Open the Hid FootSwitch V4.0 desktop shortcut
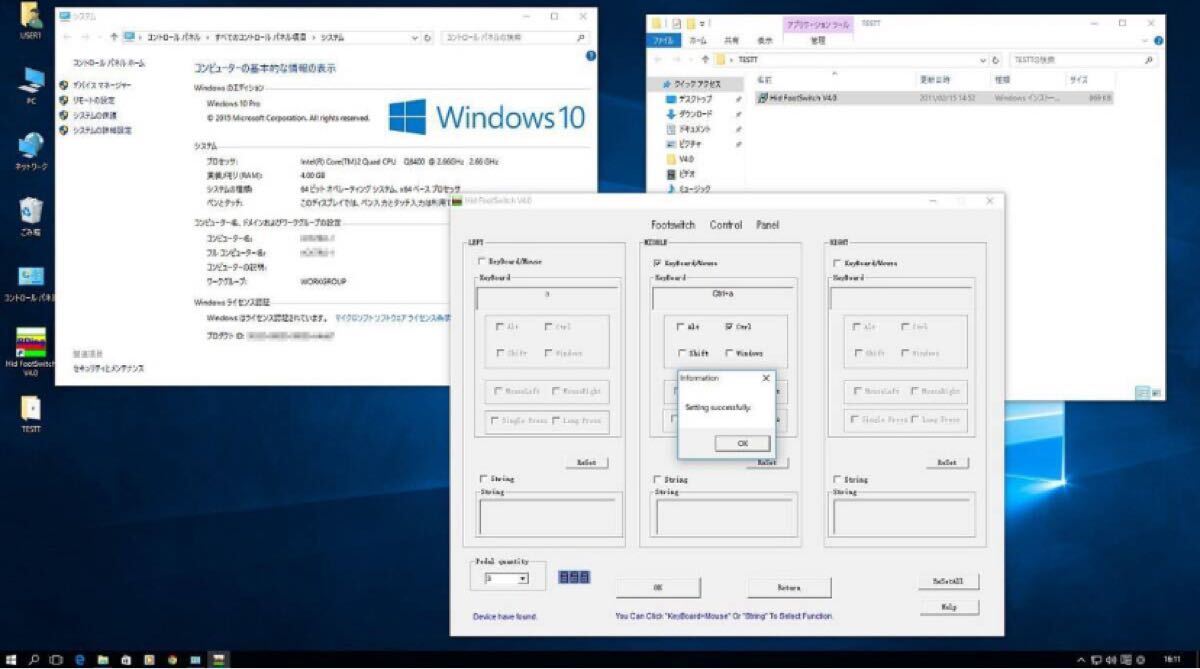 coord(31,343)
